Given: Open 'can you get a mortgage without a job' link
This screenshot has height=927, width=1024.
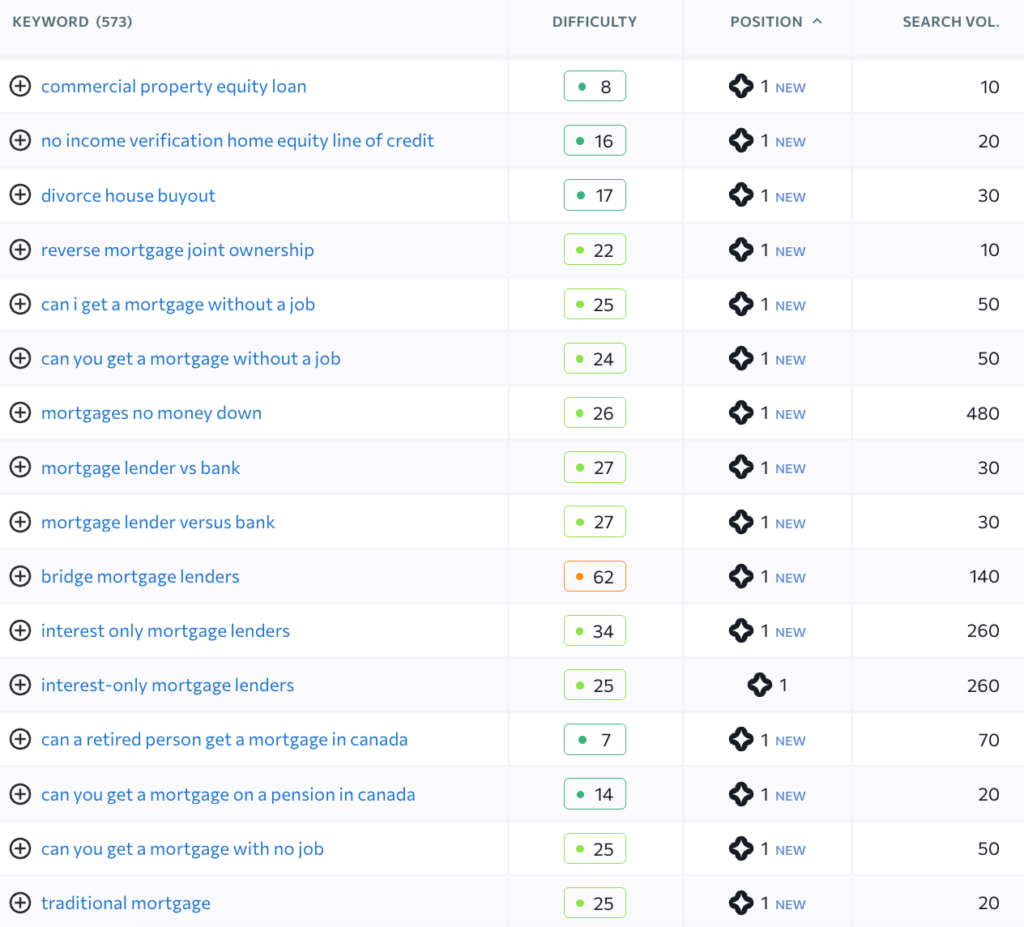Looking at the screenshot, I should [191, 359].
